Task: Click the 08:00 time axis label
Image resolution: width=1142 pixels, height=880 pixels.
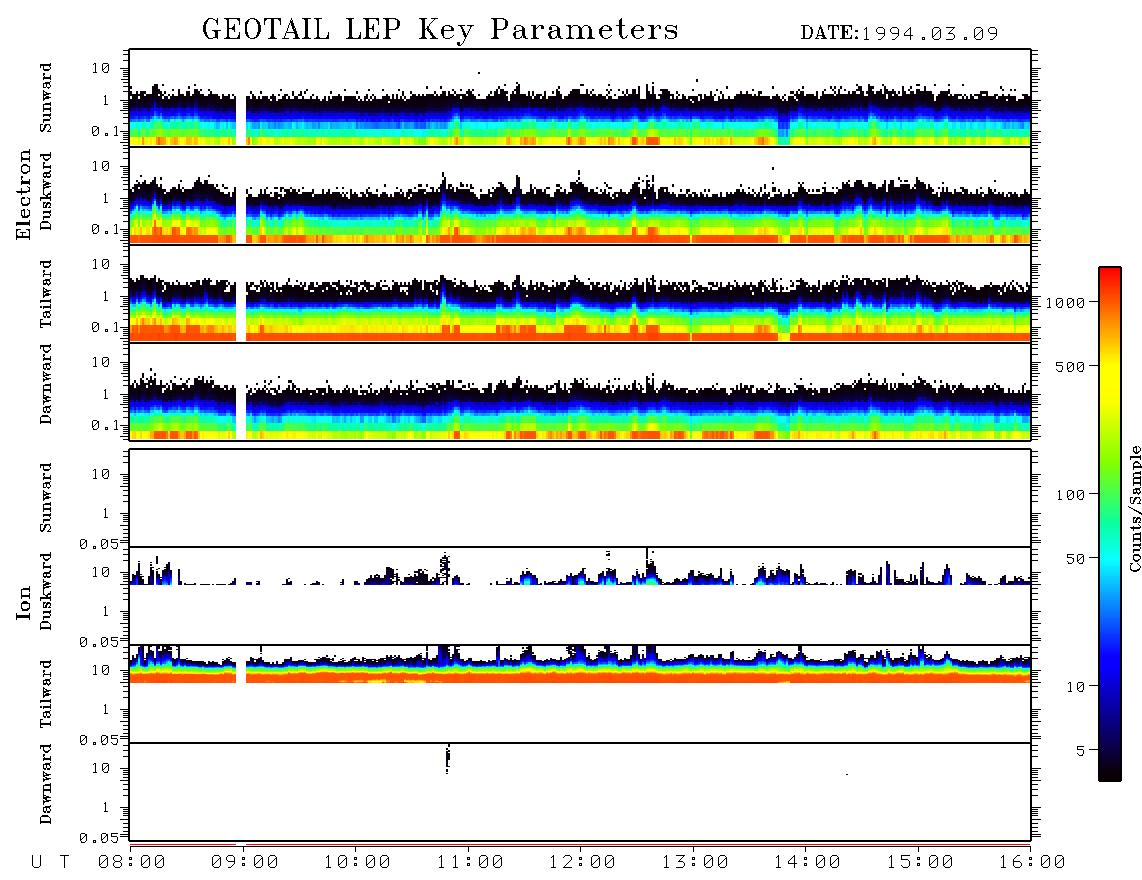Action: coord(132,862)
